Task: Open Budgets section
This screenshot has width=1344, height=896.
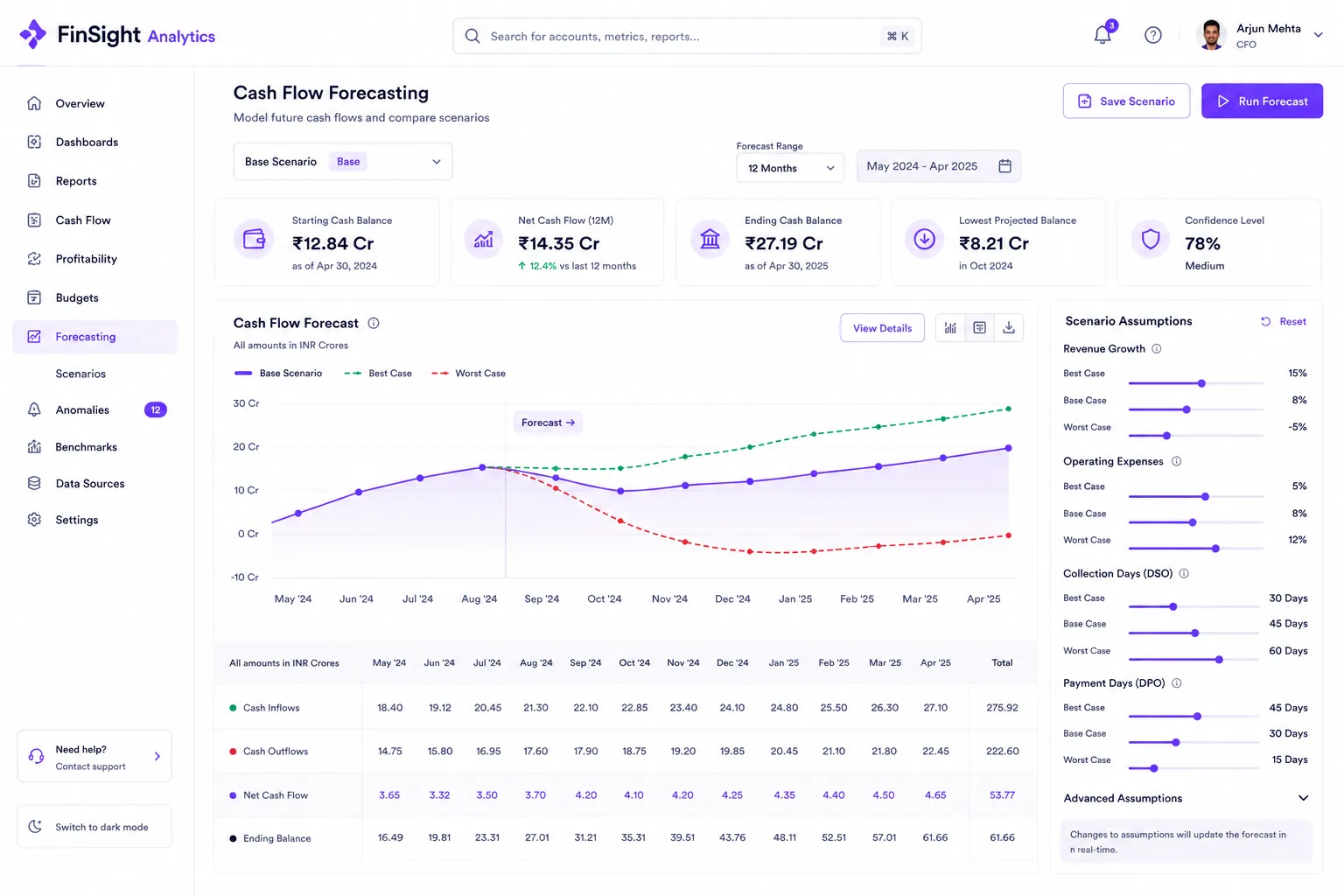Action: coord(94,297)
